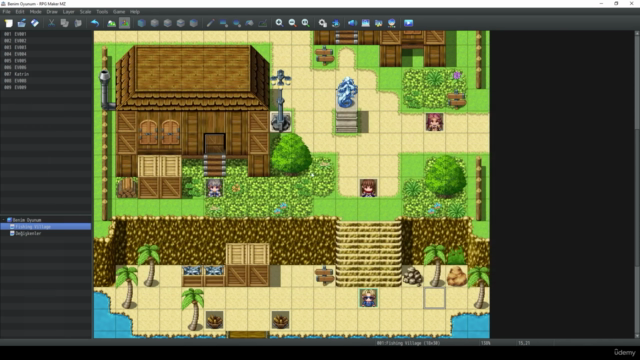Open the Draw menu
The image size is (640, 360).
(x=52, y=12)
